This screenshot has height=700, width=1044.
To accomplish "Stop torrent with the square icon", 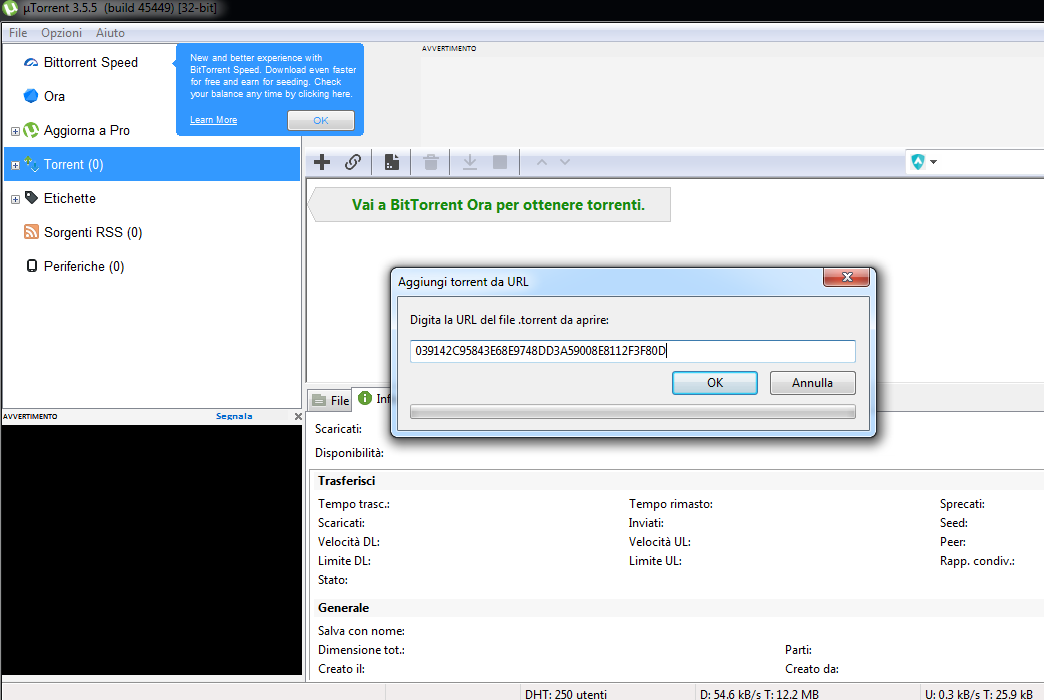I will 500,162.
